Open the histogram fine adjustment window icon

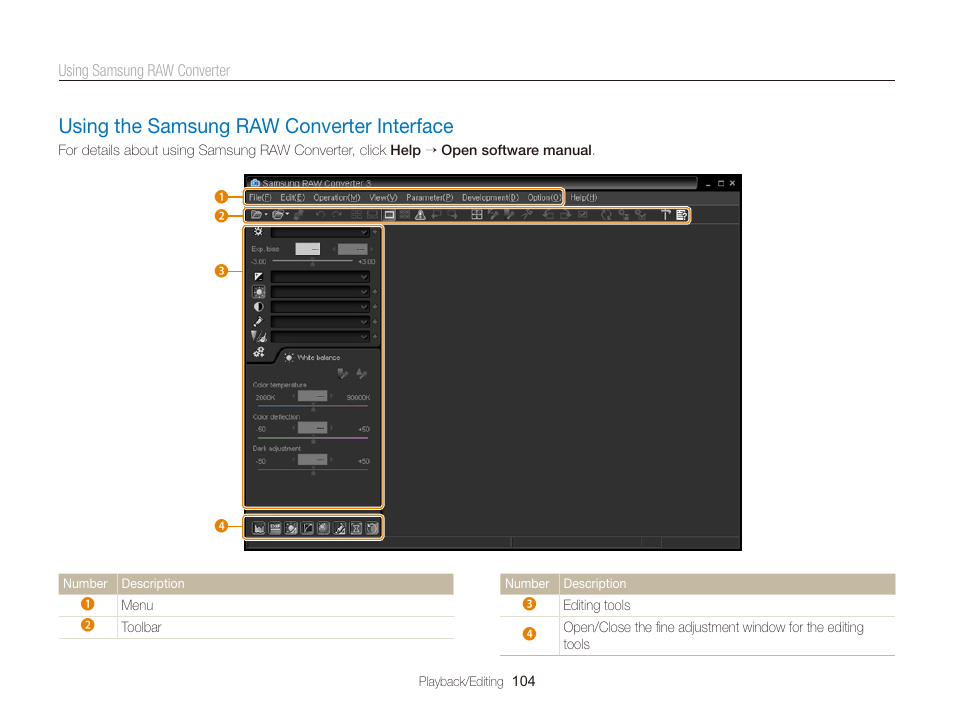259,528
